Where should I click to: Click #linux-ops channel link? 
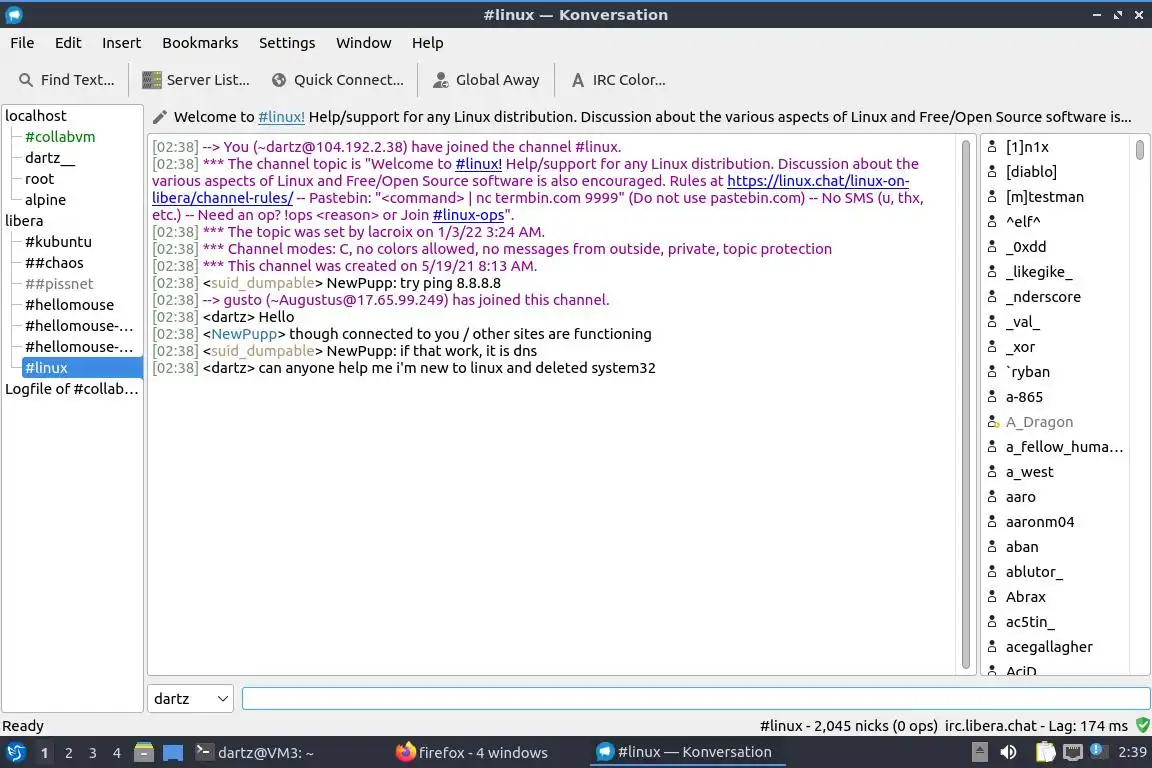click(468, 215)
